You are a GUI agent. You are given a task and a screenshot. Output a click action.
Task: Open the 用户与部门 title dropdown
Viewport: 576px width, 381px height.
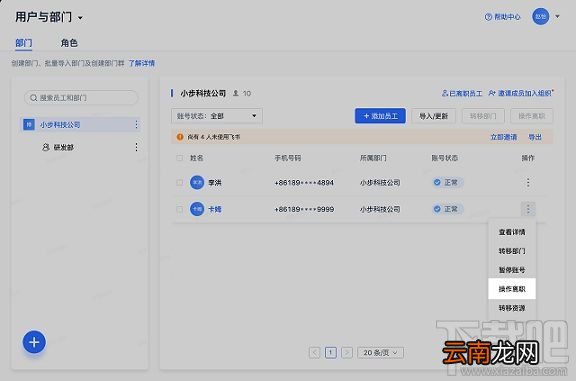point(49,17)
